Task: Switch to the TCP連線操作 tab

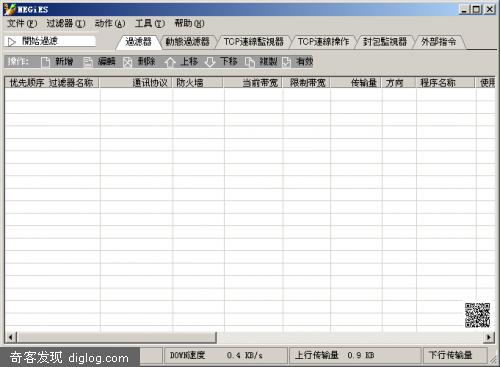Action: click(x=323, y=42)
